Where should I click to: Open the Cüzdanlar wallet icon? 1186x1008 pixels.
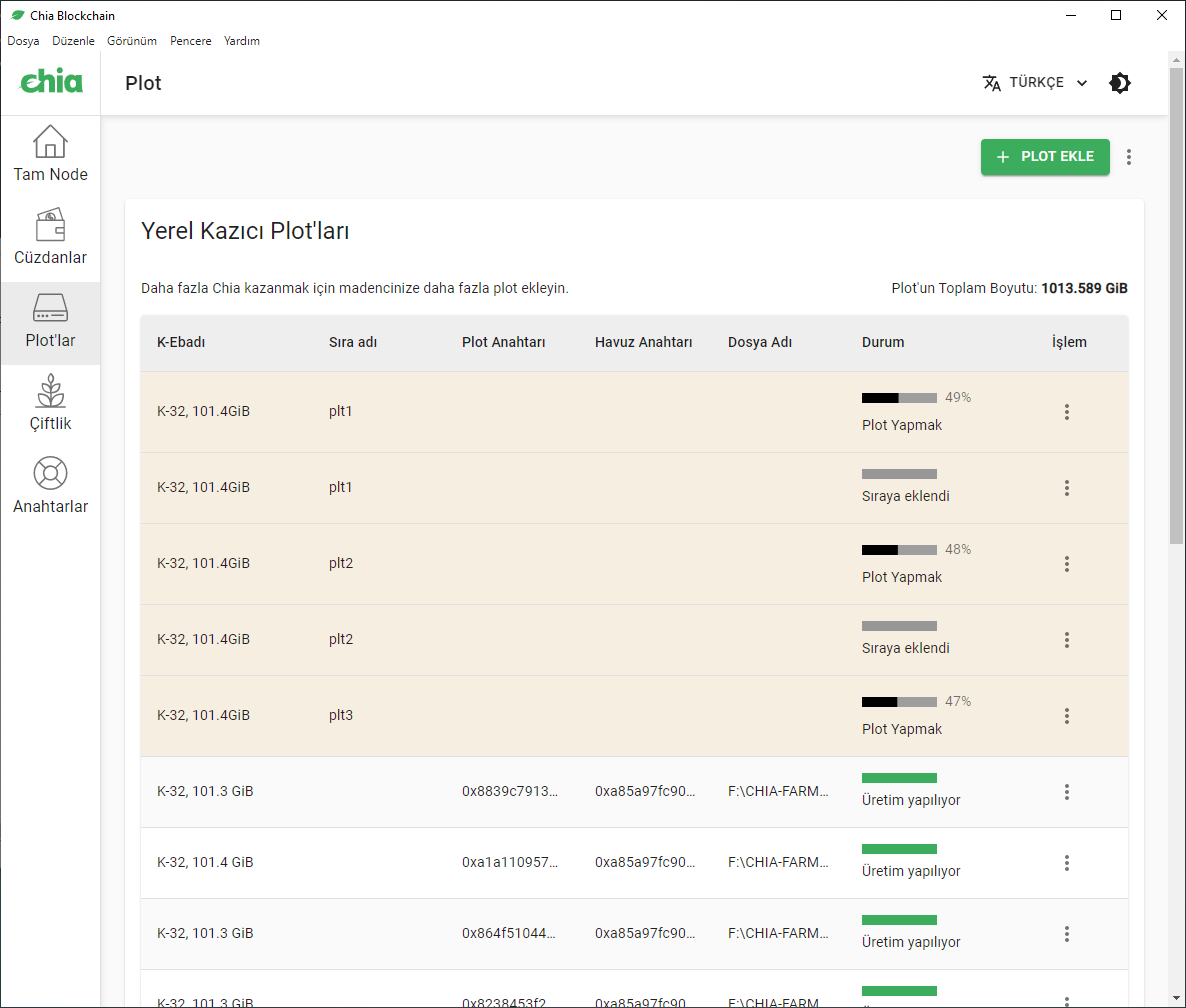pos(50,225)
